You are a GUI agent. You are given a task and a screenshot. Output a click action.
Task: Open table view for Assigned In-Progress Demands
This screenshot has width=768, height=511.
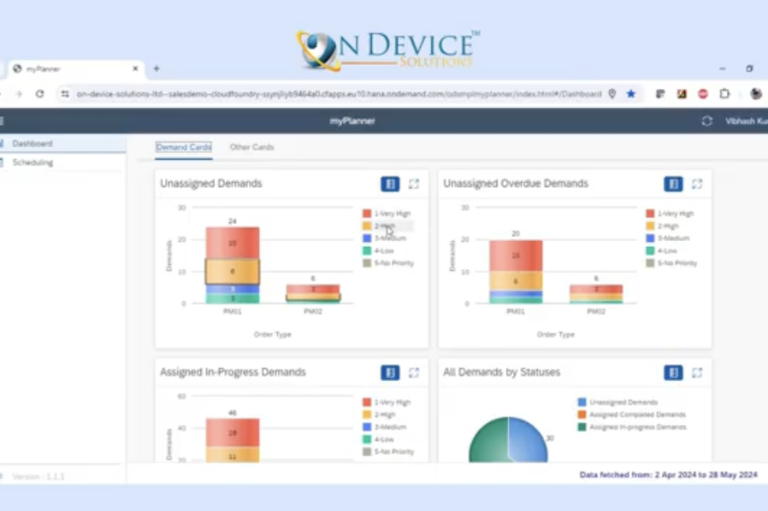pyautogui.click(x=390, y=372)
